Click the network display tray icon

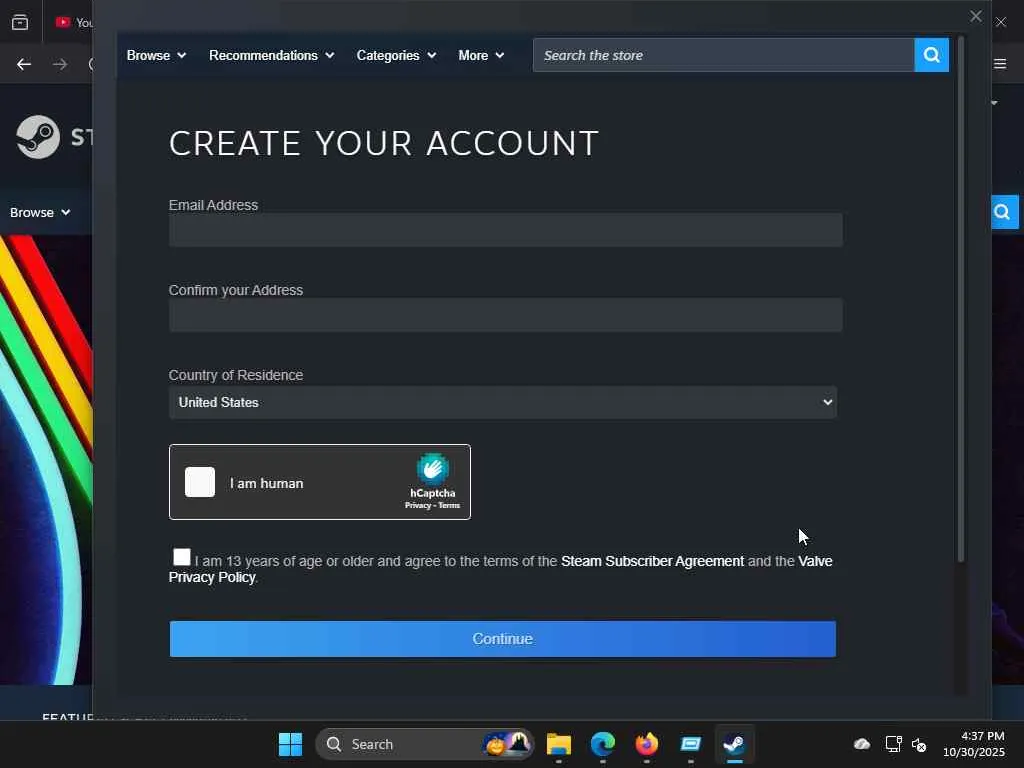(x=893, y=744)
